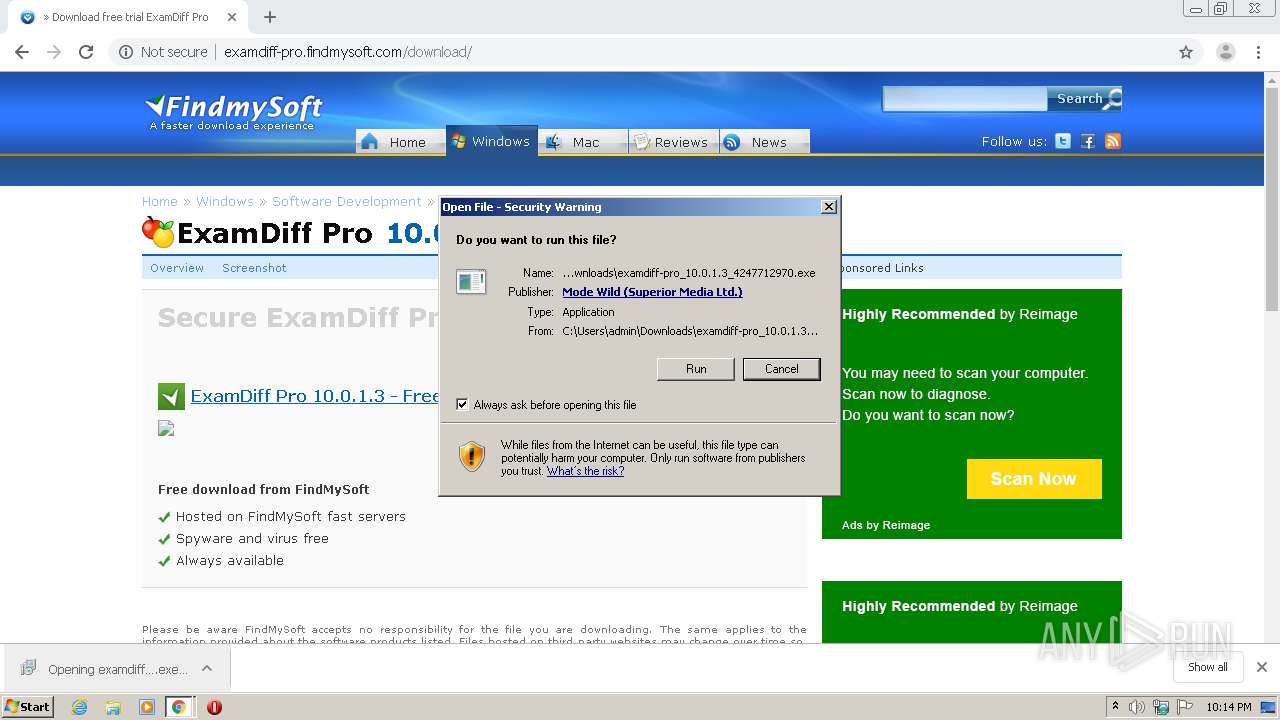The height and width of the screenshot is (720, 1280).
Task: Click the Scan Now button
Action: click(1034, 479)
